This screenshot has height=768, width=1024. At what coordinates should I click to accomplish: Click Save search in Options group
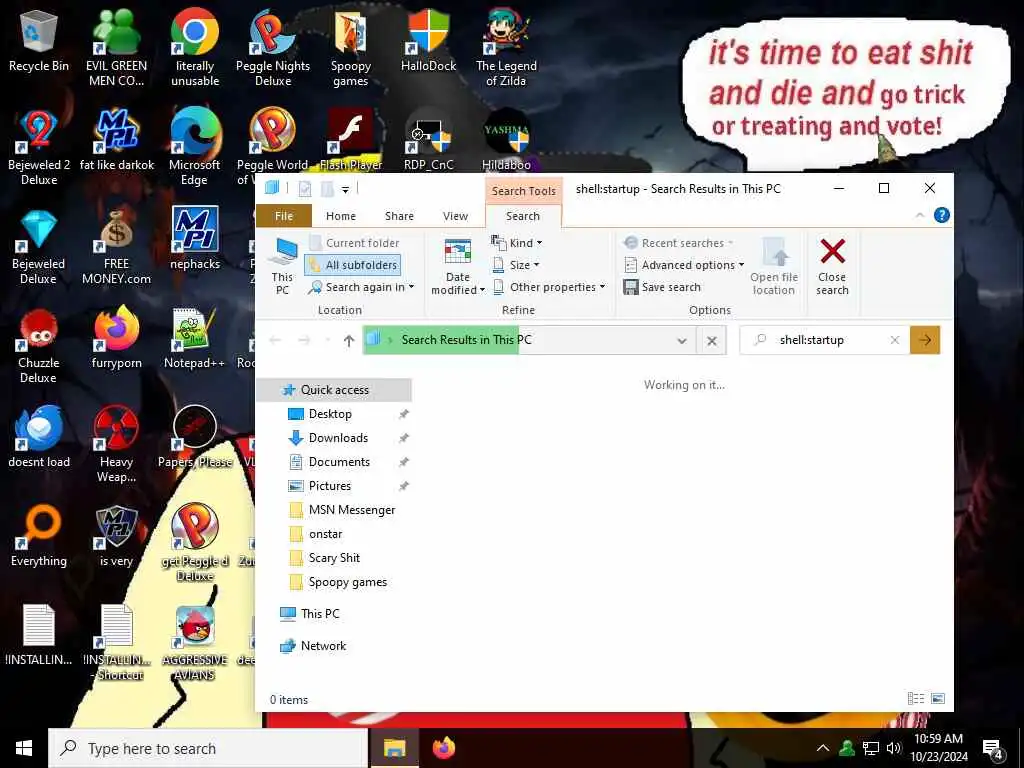662,287
